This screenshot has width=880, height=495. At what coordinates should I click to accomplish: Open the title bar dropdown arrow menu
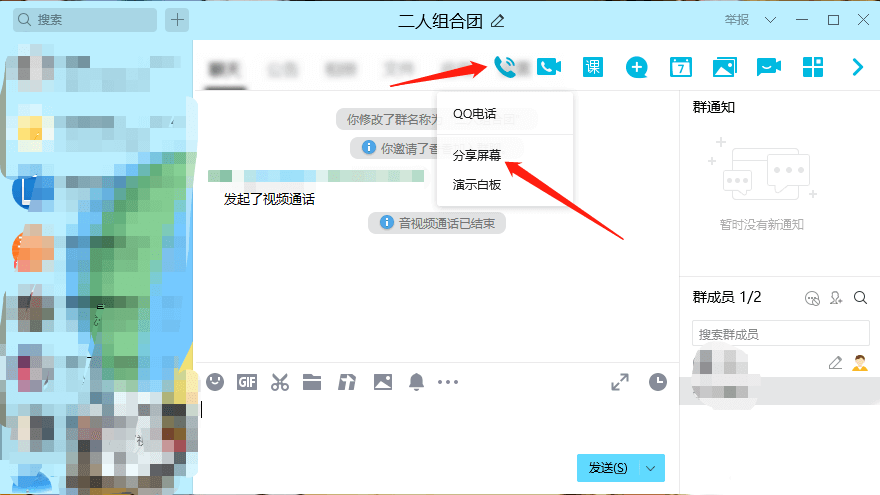pos(771,20)
